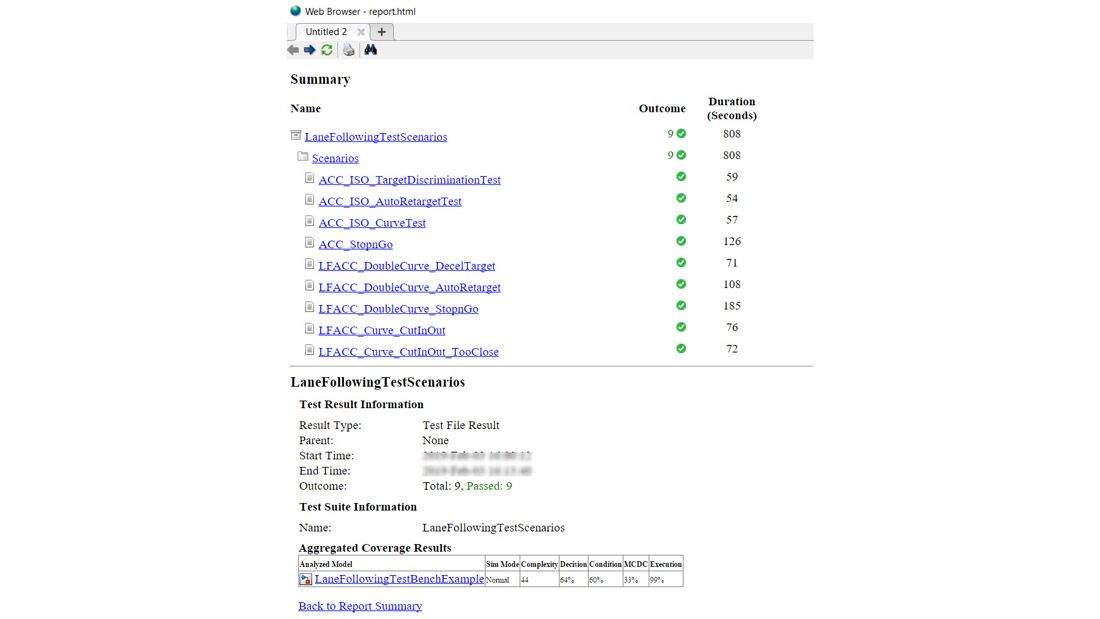Click the document icon next to LFACC_Curve_CutInOut
This screenshot has width=1100, height=619.
[309, 326]
